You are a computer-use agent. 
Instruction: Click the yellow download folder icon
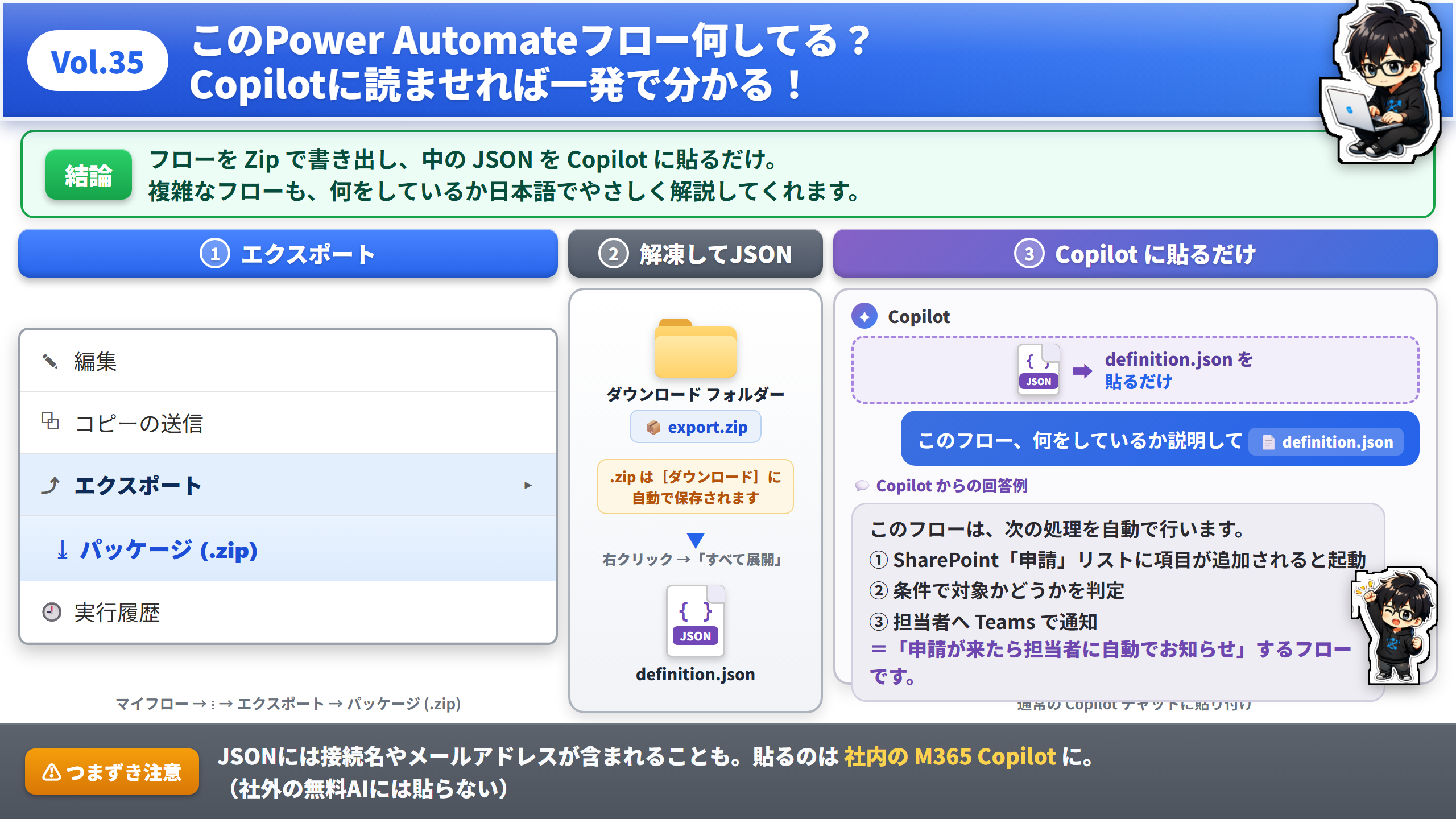point(695,348)
